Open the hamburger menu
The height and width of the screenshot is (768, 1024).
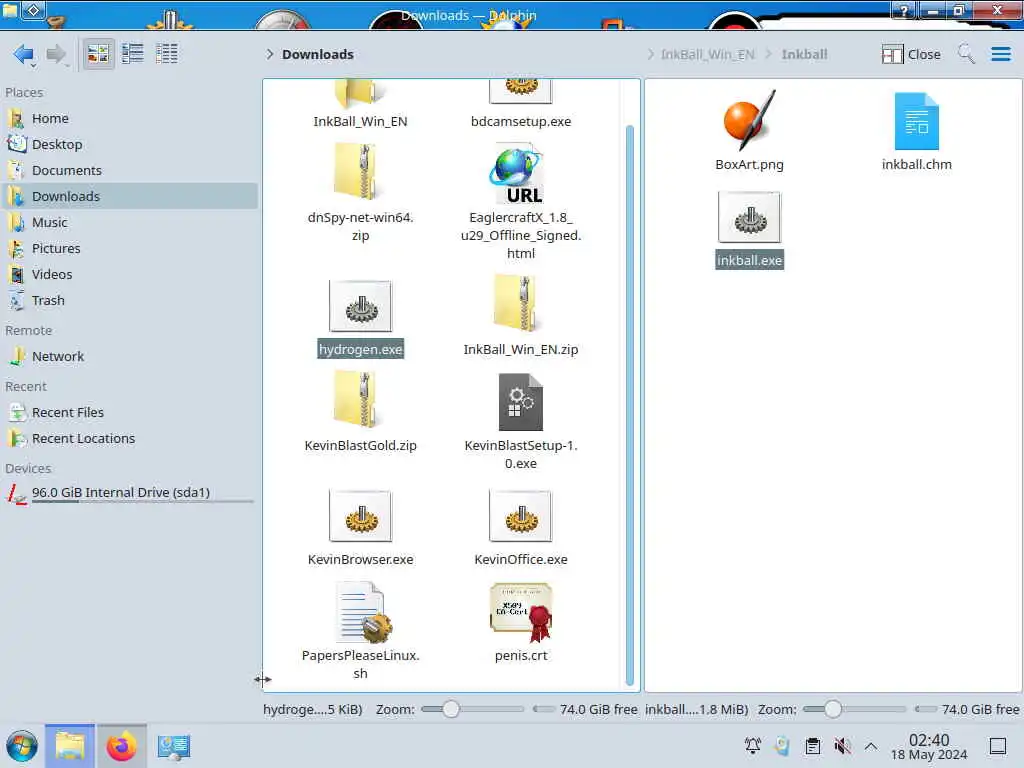click(x=1000, y=54)
